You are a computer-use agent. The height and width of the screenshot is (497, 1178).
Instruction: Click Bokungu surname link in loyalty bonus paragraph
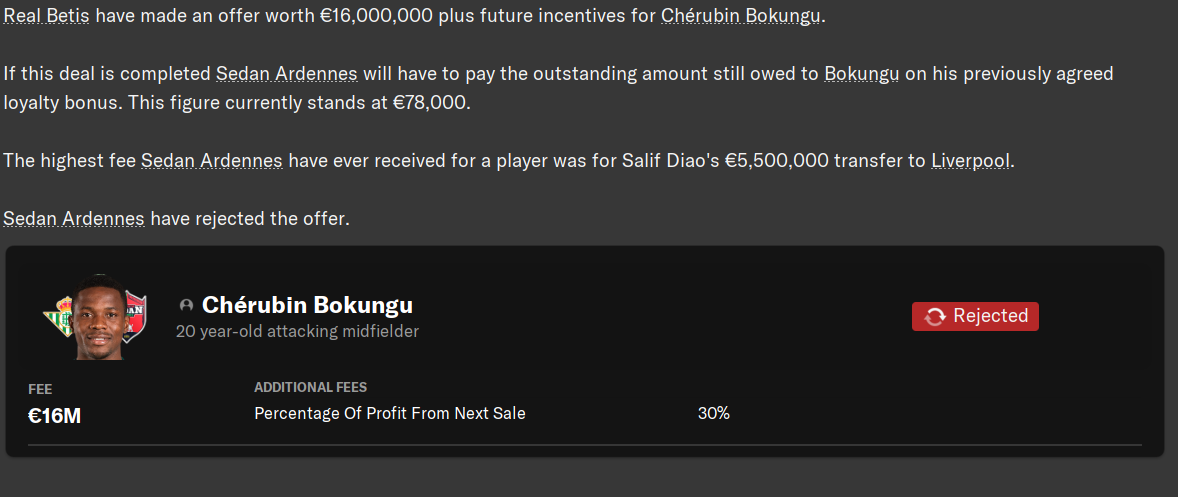click(861, 74)
